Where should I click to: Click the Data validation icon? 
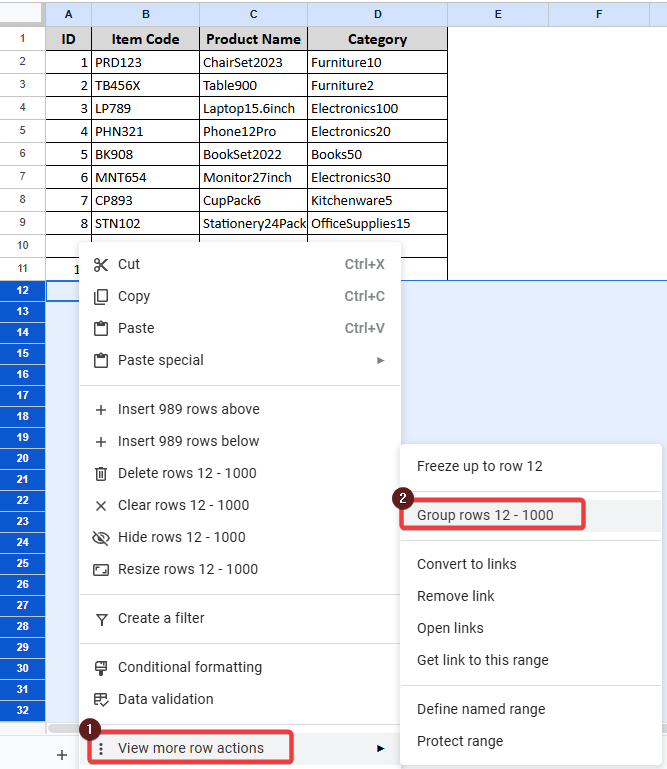(x=100, y=699)
